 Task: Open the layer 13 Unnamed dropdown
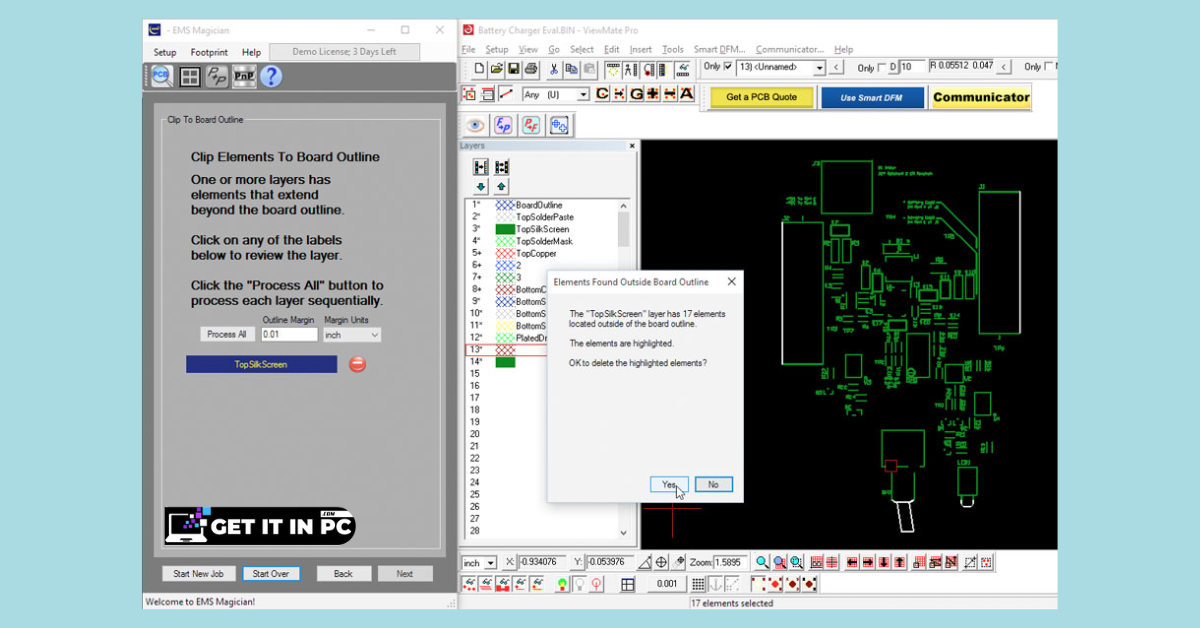tap(819, 68)
